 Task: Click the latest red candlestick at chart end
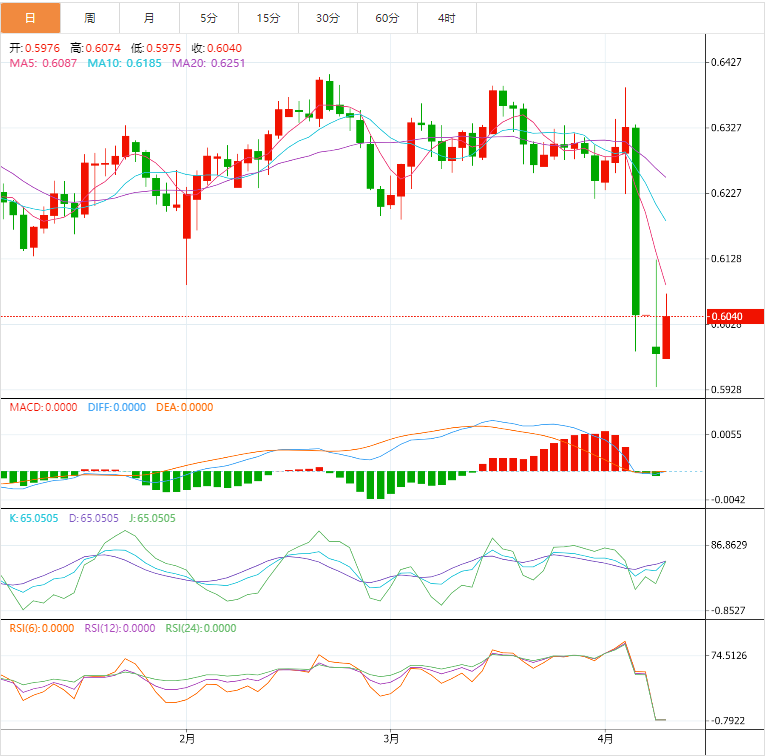(x=666, y=337)
